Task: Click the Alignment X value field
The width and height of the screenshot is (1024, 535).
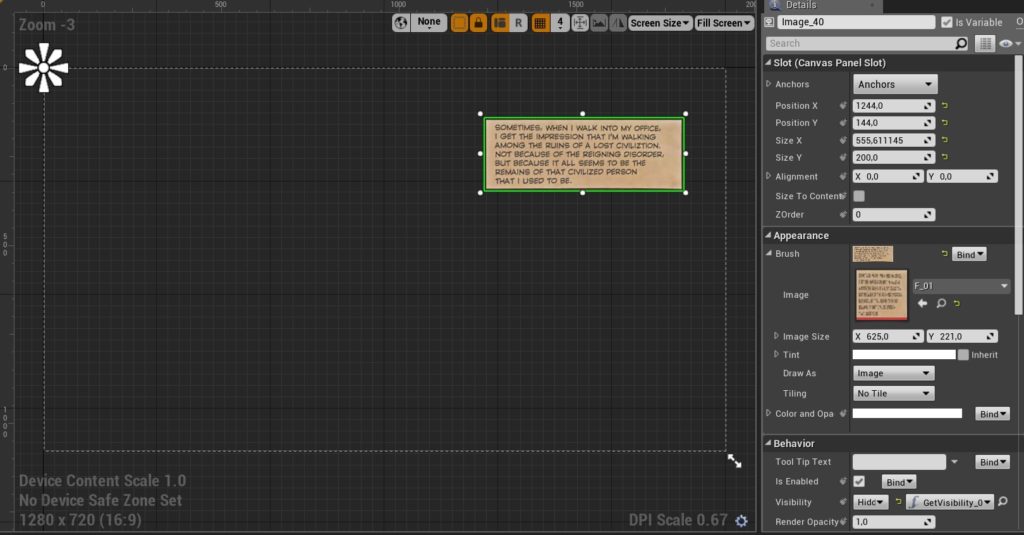Action: 888,176
